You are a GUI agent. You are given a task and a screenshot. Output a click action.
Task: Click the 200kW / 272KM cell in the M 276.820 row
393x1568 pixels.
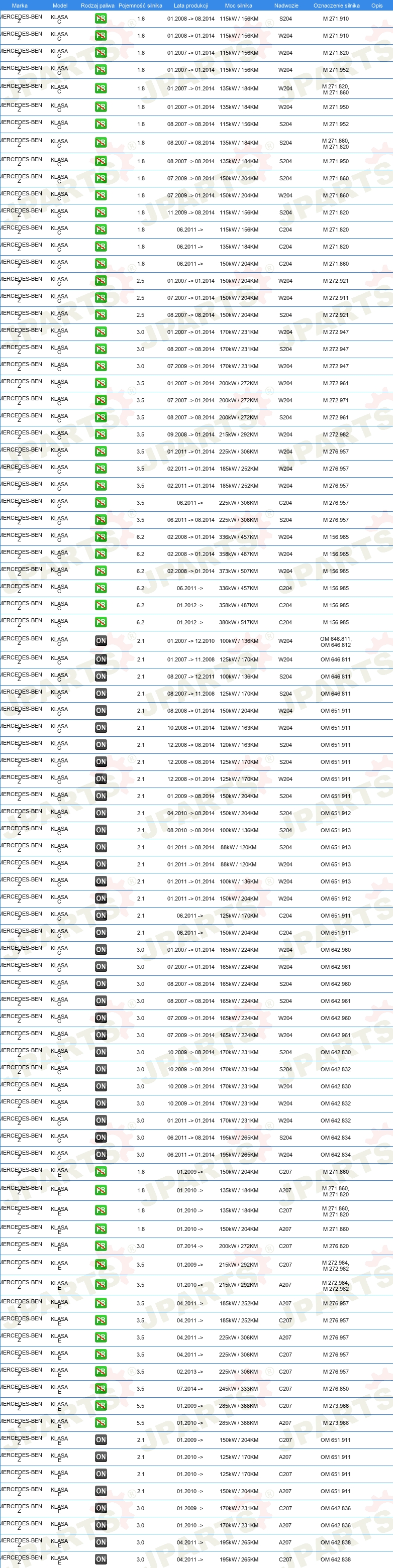239,1246
